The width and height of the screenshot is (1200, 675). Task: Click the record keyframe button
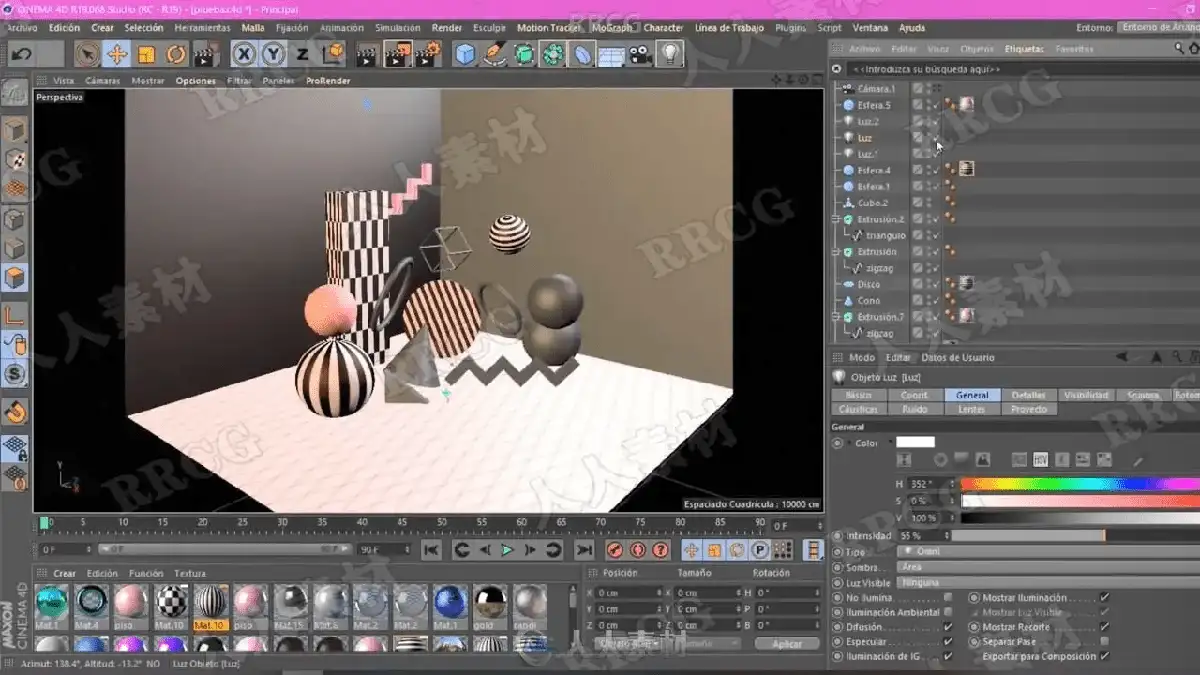[x=615, y=550]
